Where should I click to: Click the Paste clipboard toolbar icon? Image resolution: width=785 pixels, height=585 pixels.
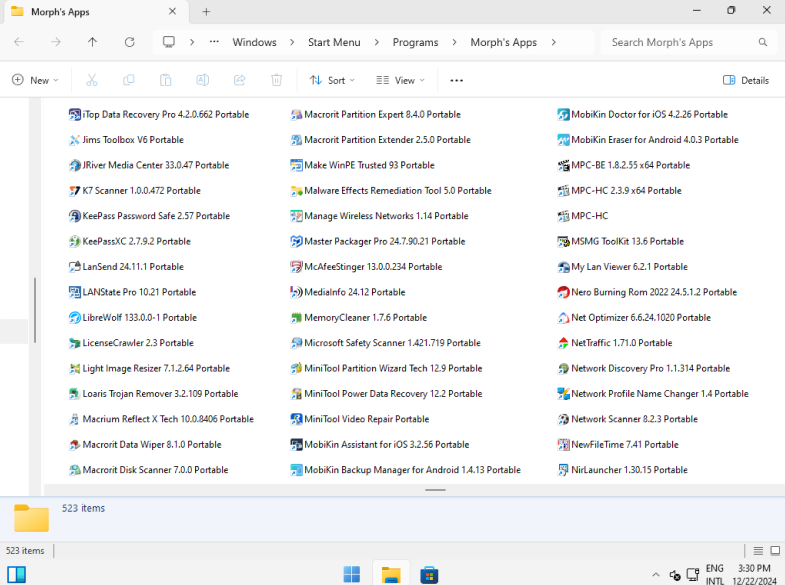click(x=166, y=80)
